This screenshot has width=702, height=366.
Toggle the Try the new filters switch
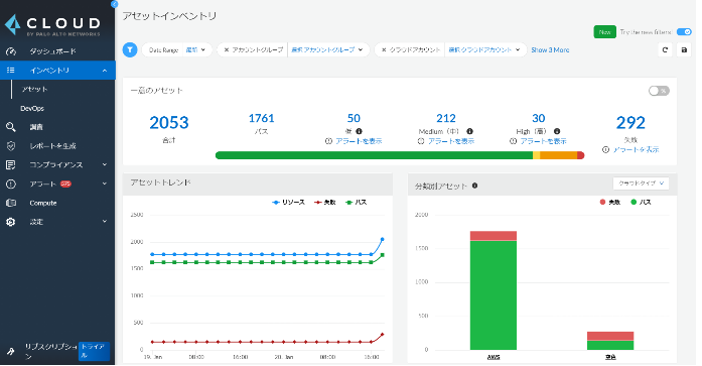point(684,32)
